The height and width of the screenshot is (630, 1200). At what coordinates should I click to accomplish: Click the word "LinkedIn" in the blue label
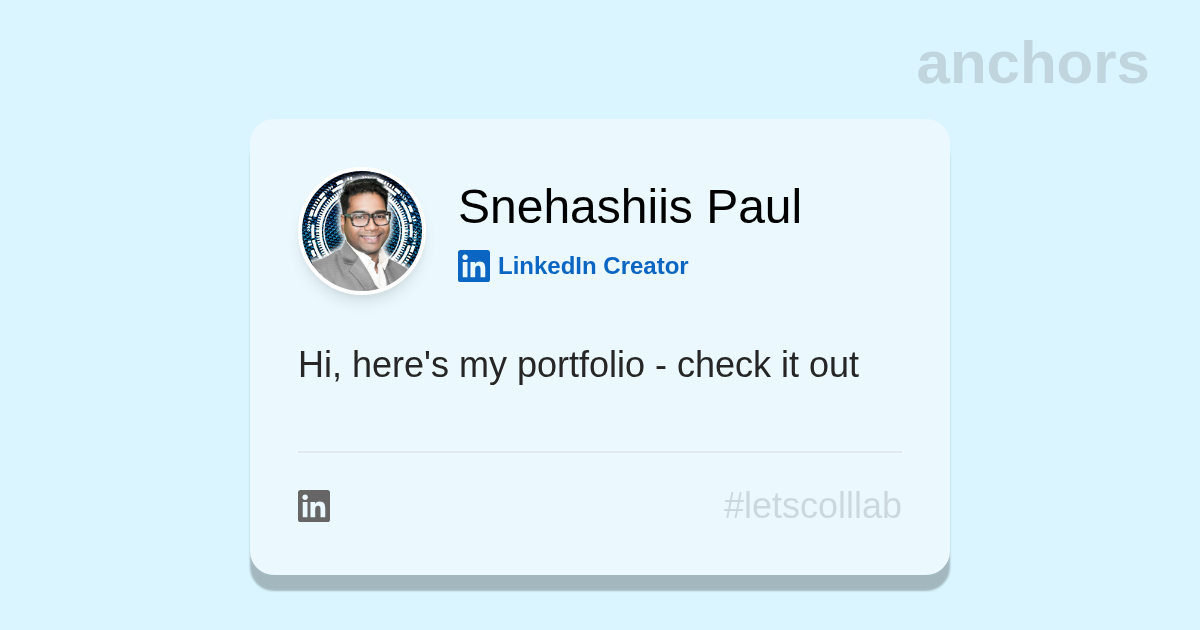[547, 266]
